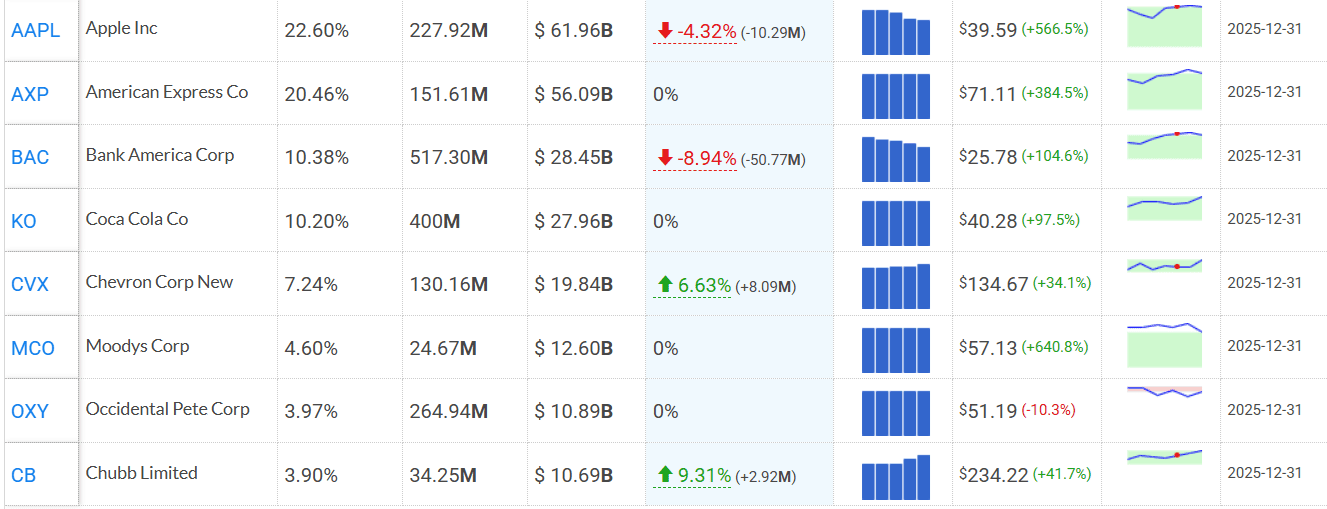Click the 9.31% change for Chubb

click(705, 476)
